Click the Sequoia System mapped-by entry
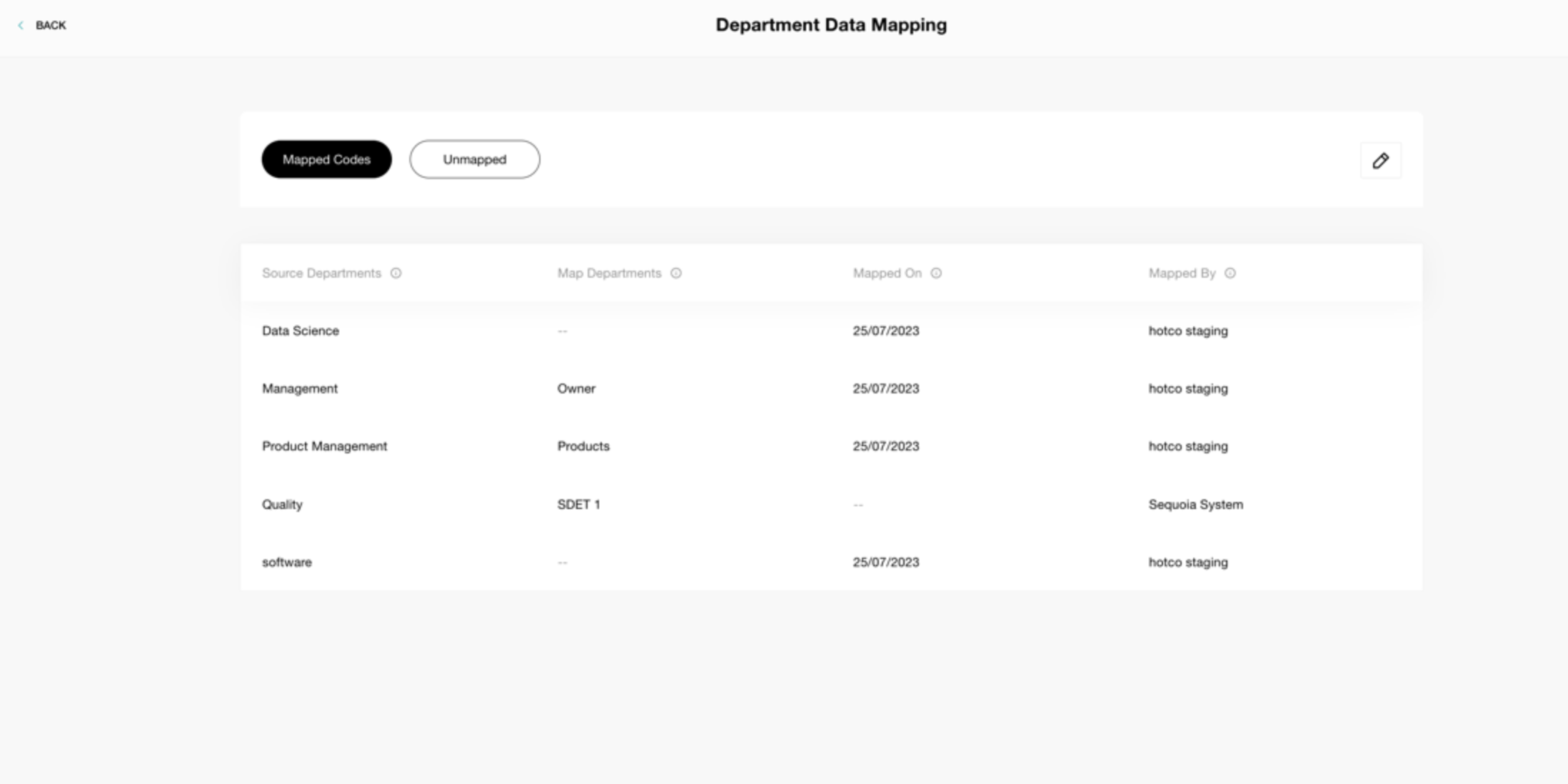The height and width of the screenshot is (784, 1568). [x=1195, y=504]
